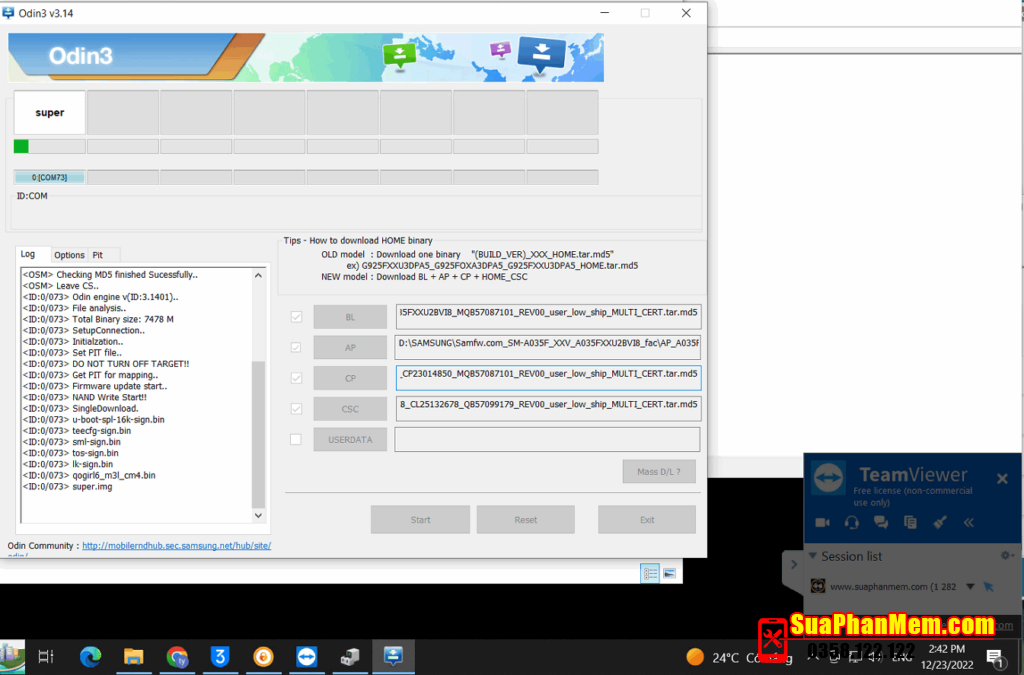1024x675 pixels.
Task: Toggle the CP file checkbox
Action: tap(296, 378)
